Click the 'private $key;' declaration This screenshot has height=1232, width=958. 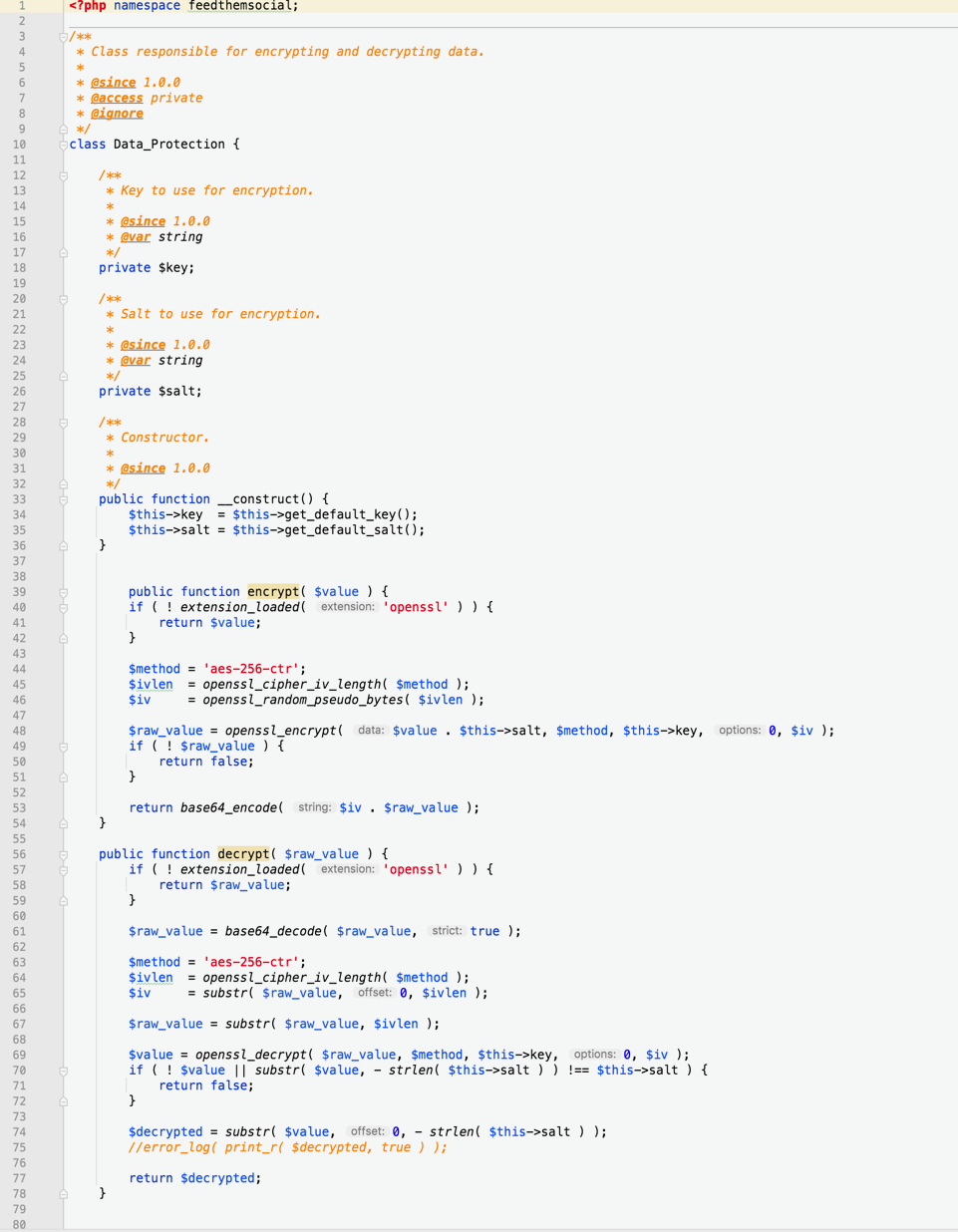147,268
